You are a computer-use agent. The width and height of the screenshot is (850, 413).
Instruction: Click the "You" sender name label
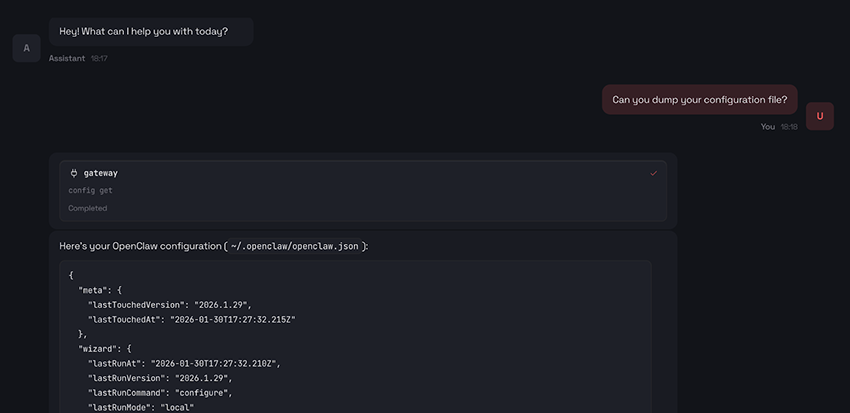767,127
